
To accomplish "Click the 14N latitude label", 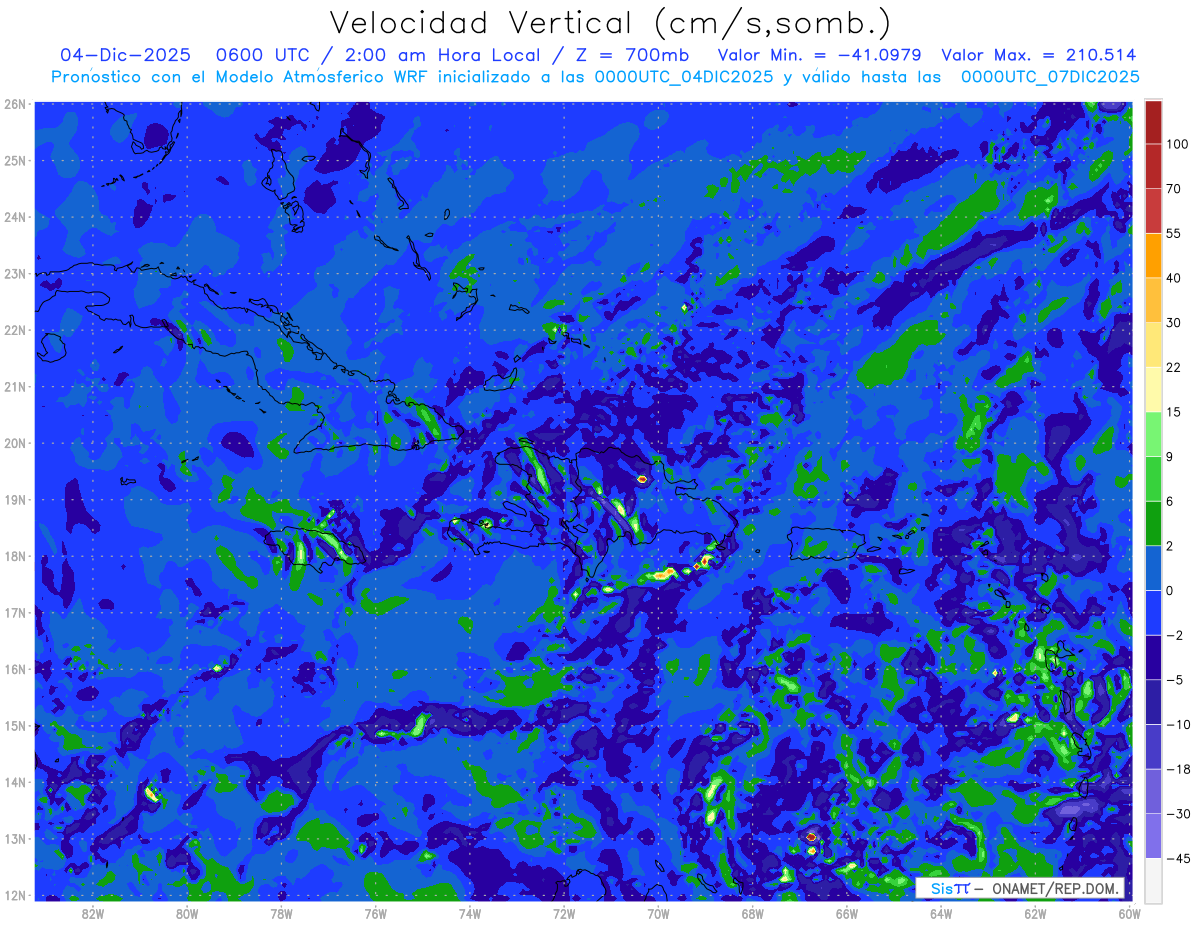I will [x=14, y=782].
